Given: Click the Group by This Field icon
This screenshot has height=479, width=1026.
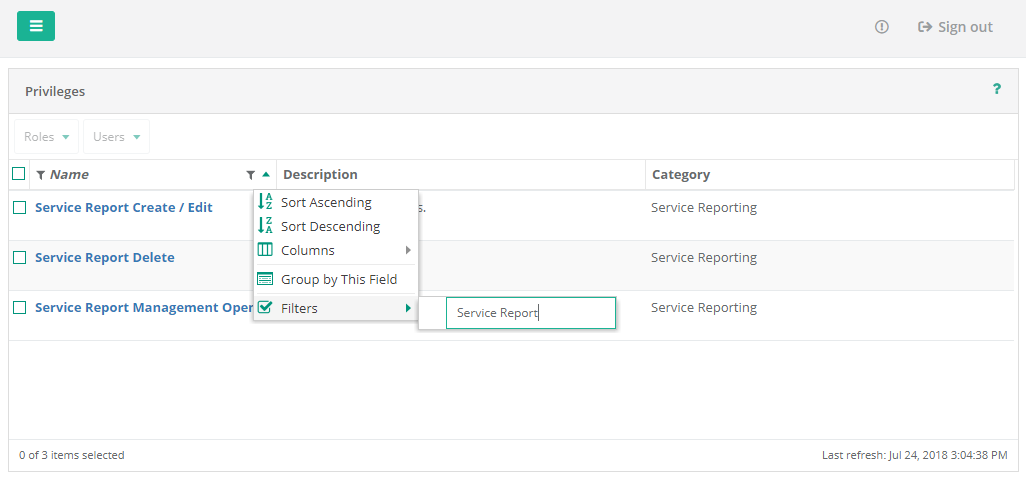Looking at the screenshot, I should (265, 279).
